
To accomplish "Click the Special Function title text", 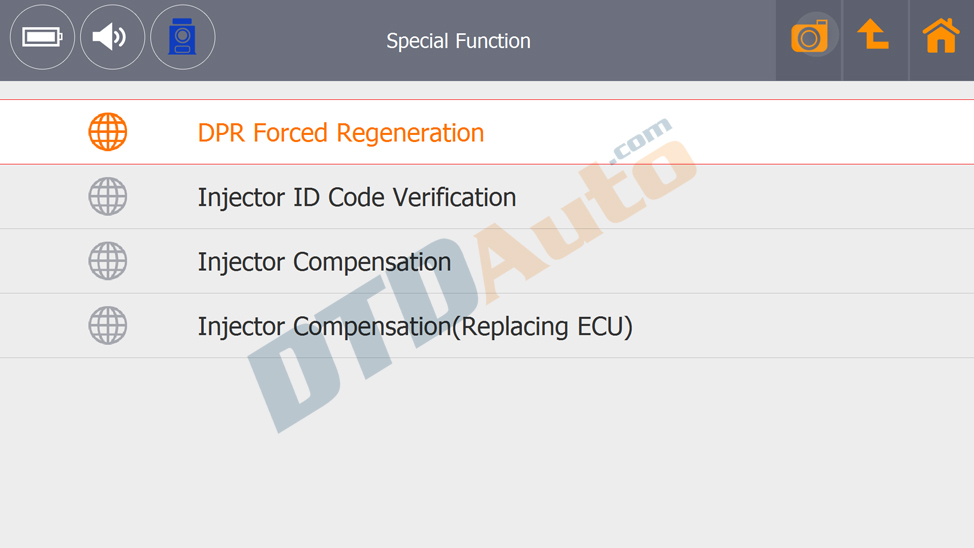I will pyautogui.click(x=458, y=41).
